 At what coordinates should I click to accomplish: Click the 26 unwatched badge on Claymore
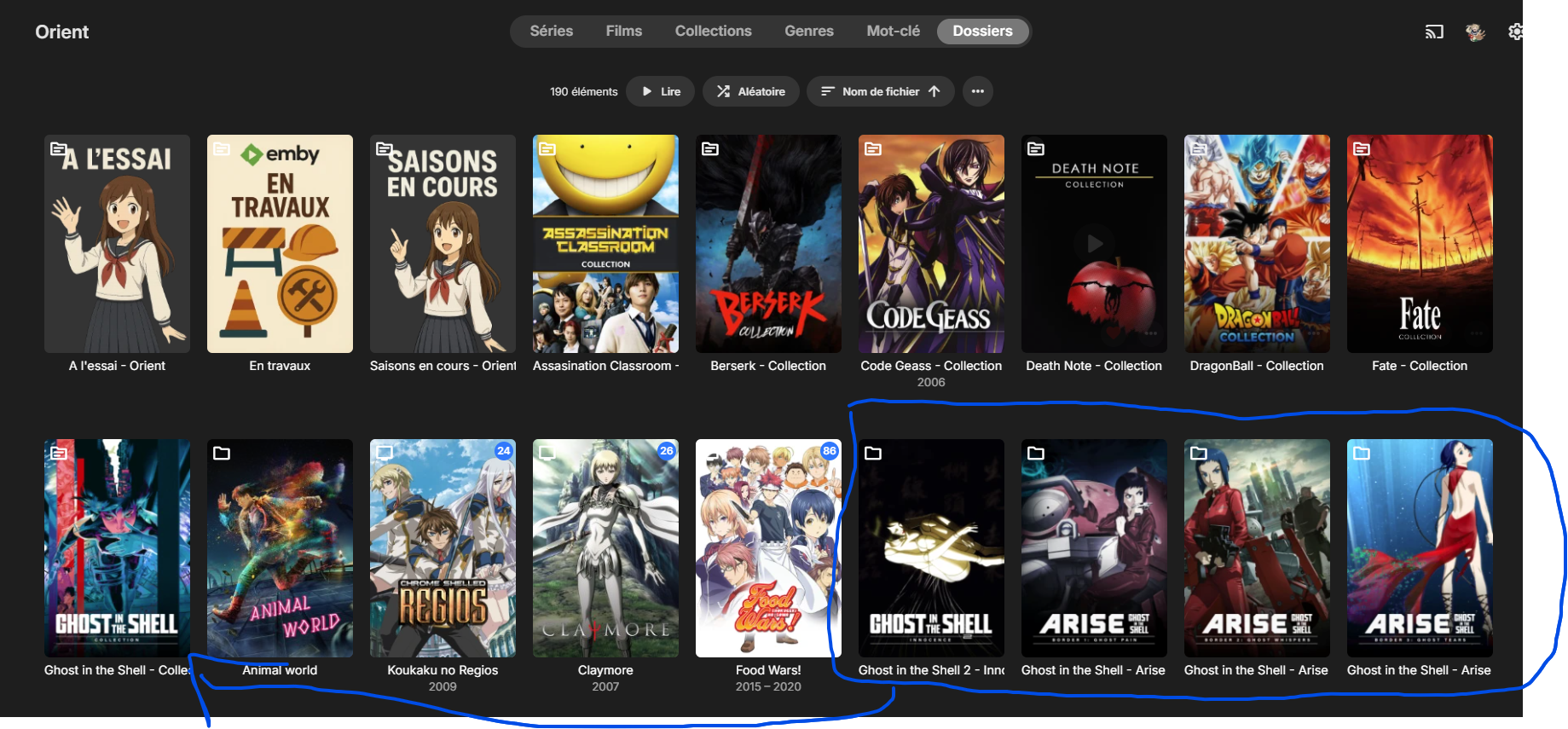tap(667, 451)
